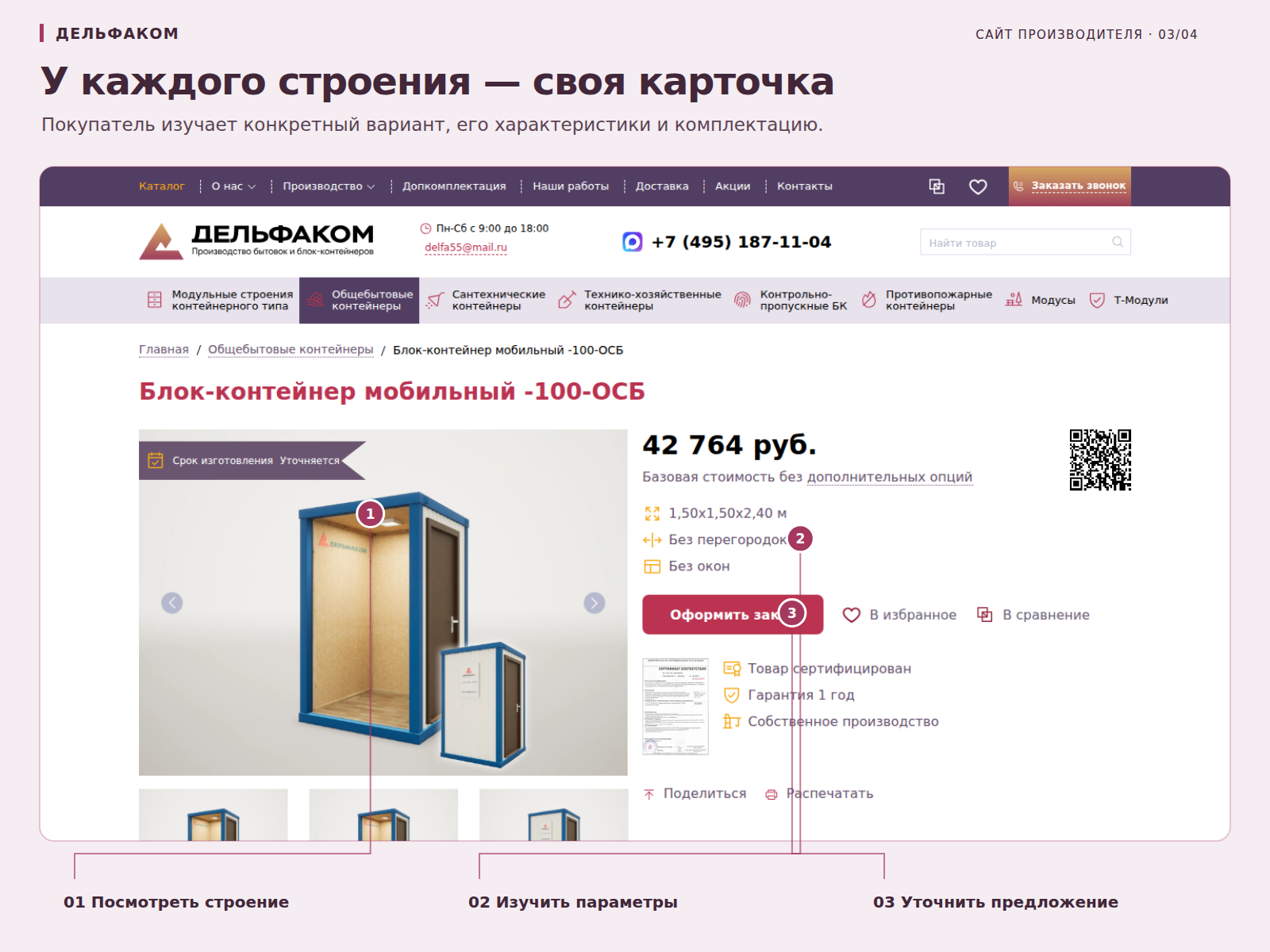
Task: Click the QR code image
Action: click(1100, 460)
